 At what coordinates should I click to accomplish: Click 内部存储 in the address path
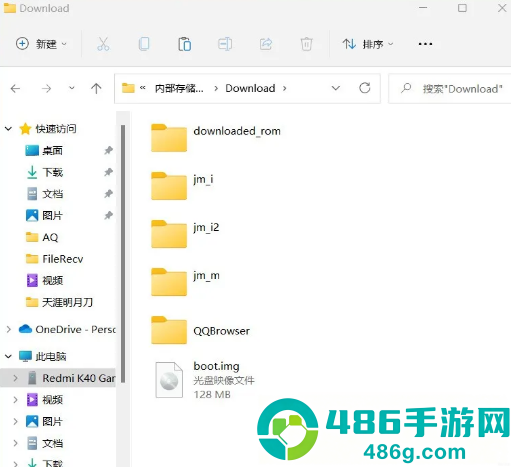tap(179, 88)
